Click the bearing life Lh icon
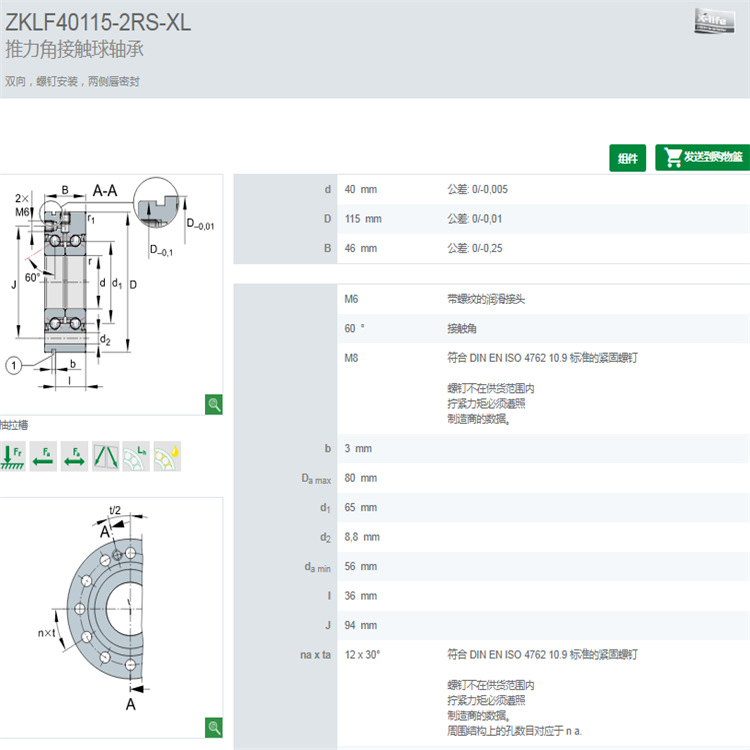This screenshot has height=750, width=750. (x=136, y=456)
